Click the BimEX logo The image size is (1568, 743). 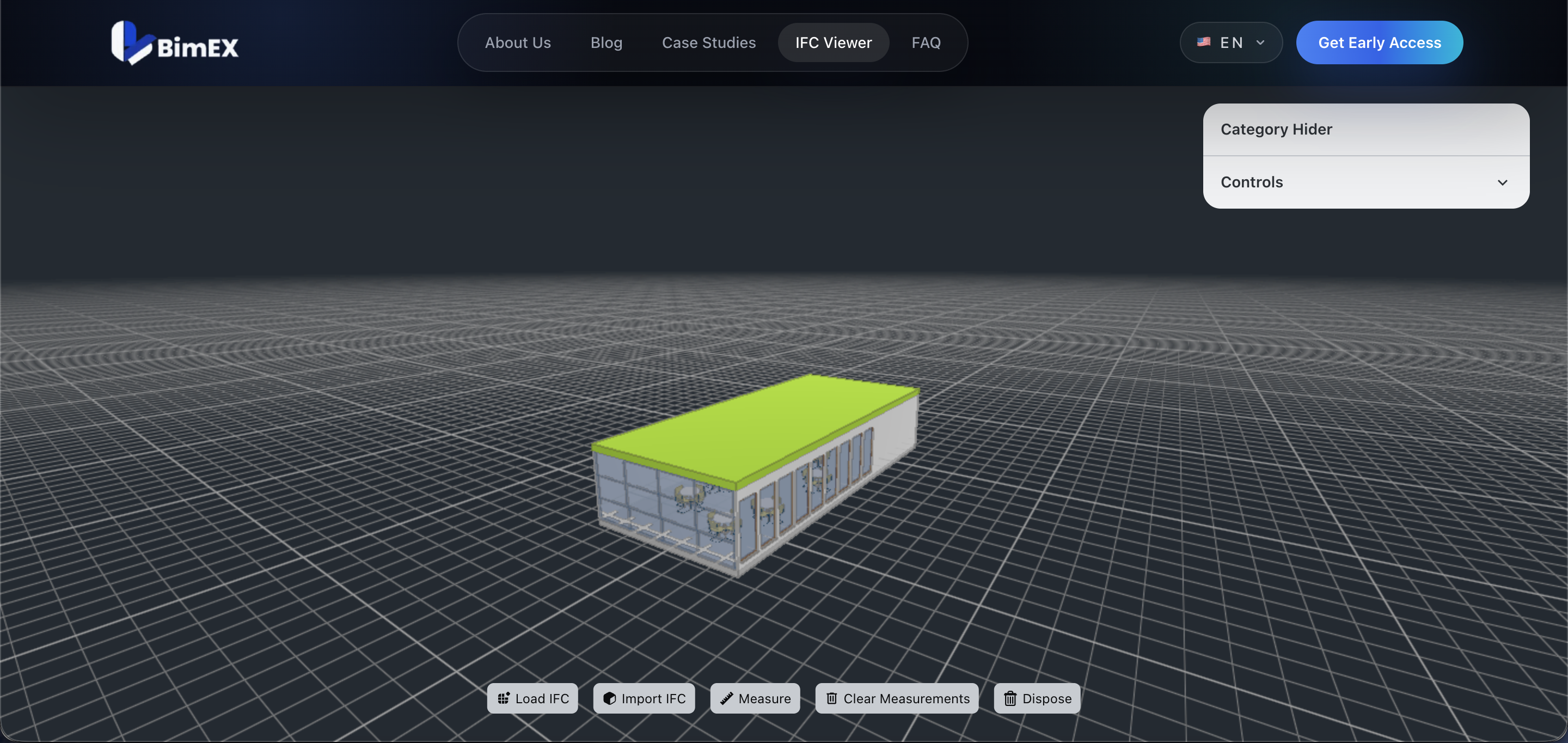tap(175, 42)
